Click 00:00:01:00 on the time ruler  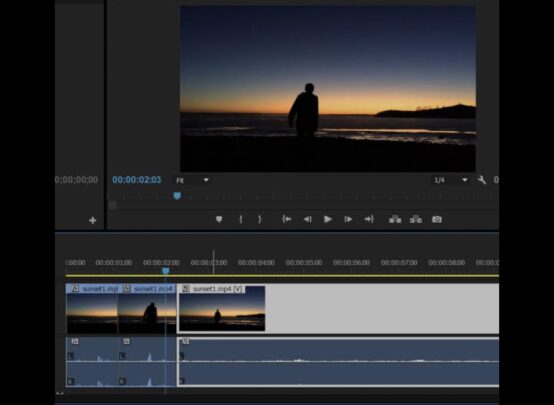point(114,263)
